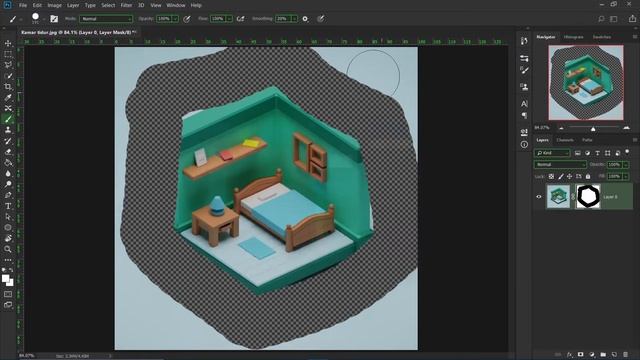Toggle pixel layer filter
Screen dimensions: 640x360
pyautogui.click(x=578, y=153)
